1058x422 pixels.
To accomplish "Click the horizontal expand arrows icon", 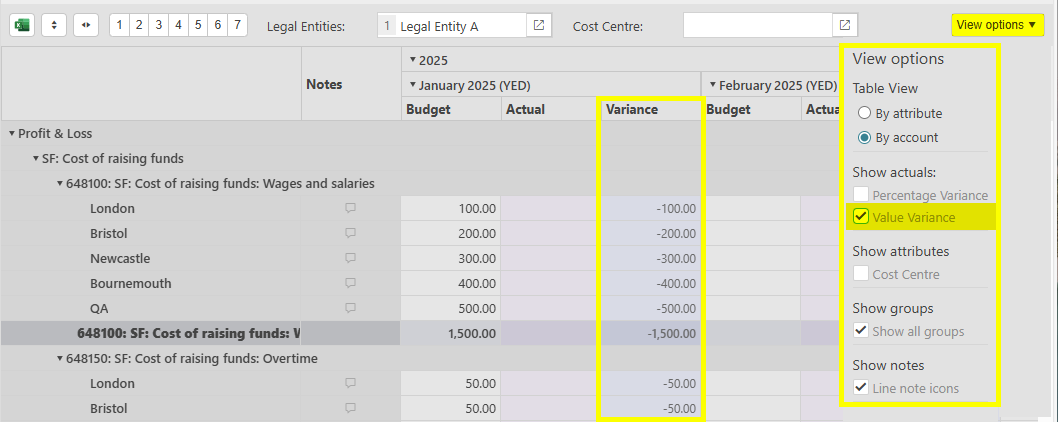I will coord(86,25).
